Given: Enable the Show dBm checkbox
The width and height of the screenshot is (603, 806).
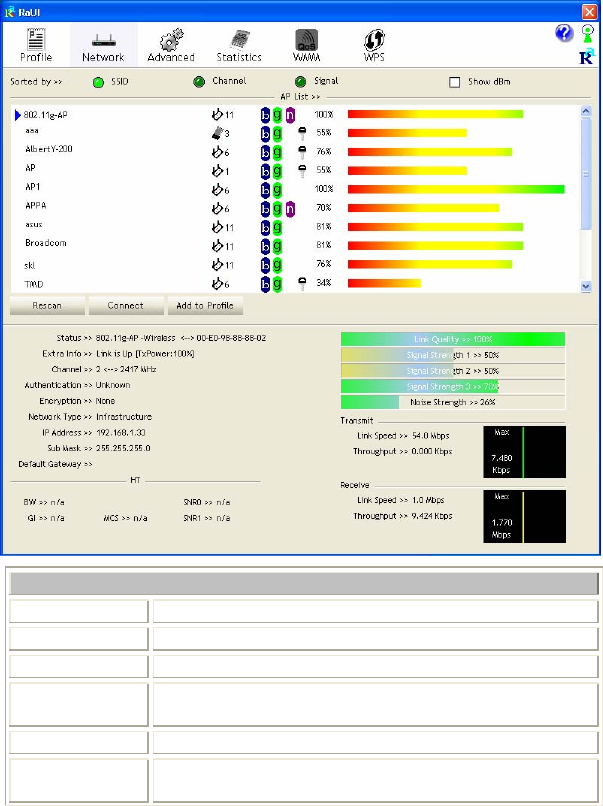Looking at the screenshot, I should click(454, 82).
